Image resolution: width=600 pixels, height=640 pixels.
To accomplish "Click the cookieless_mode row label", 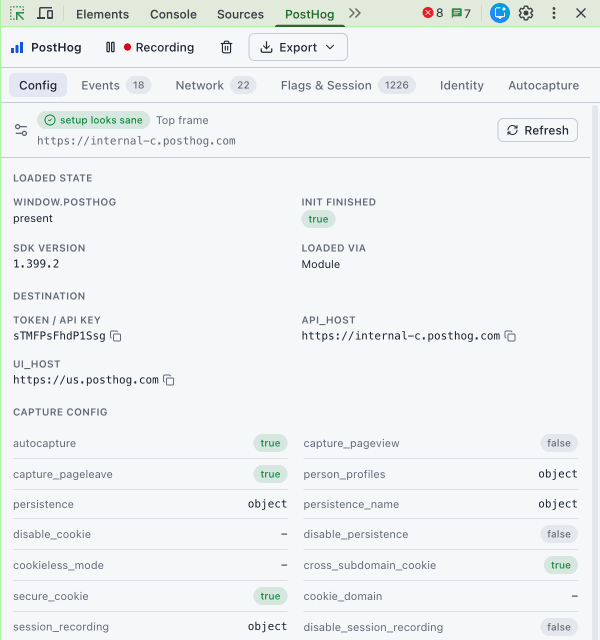I will click(x=58, y=565).
